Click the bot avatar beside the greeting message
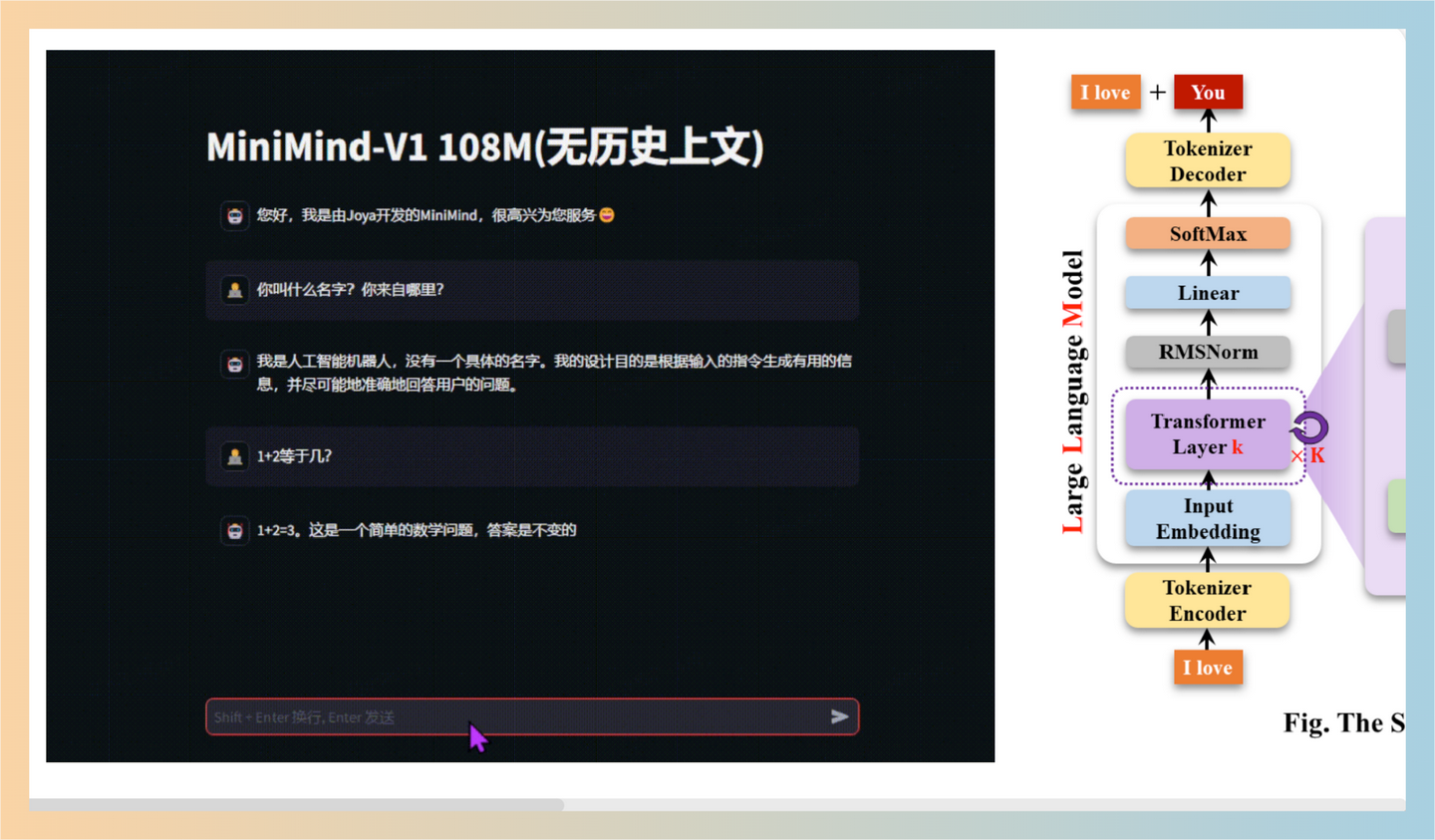 [x=235, y=215]
